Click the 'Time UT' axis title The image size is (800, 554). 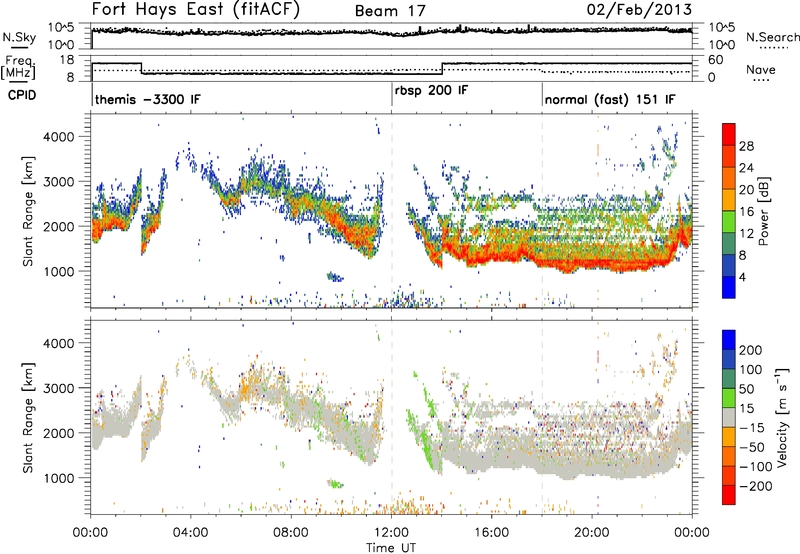coord(391,547)
